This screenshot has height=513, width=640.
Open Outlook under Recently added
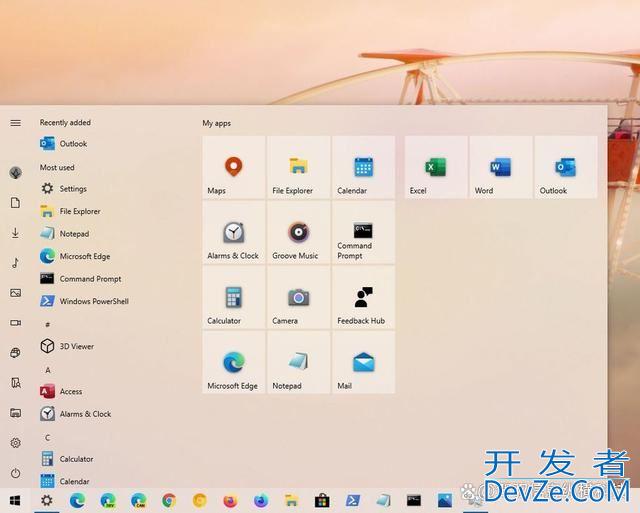(x=64, y=144)
